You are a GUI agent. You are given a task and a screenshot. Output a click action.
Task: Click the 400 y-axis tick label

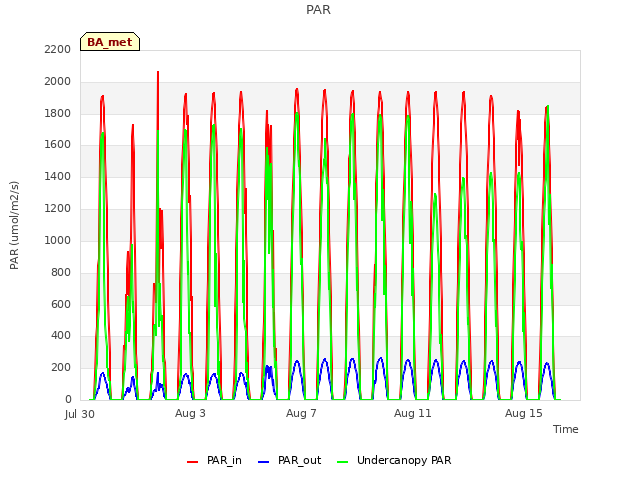[61, 336]
